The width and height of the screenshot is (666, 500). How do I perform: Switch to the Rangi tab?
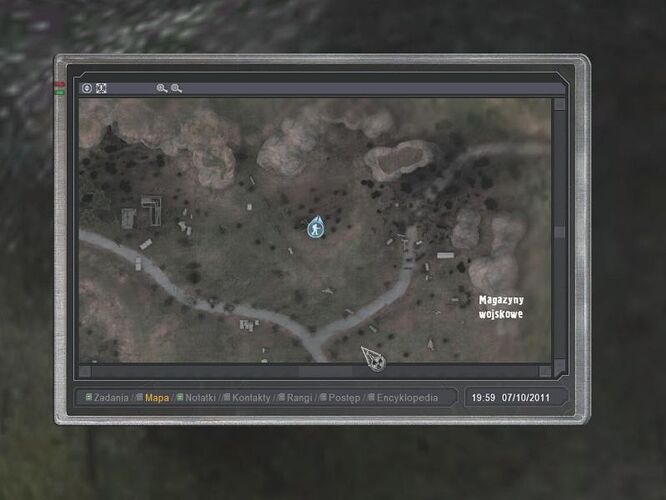tap(299, 398)
